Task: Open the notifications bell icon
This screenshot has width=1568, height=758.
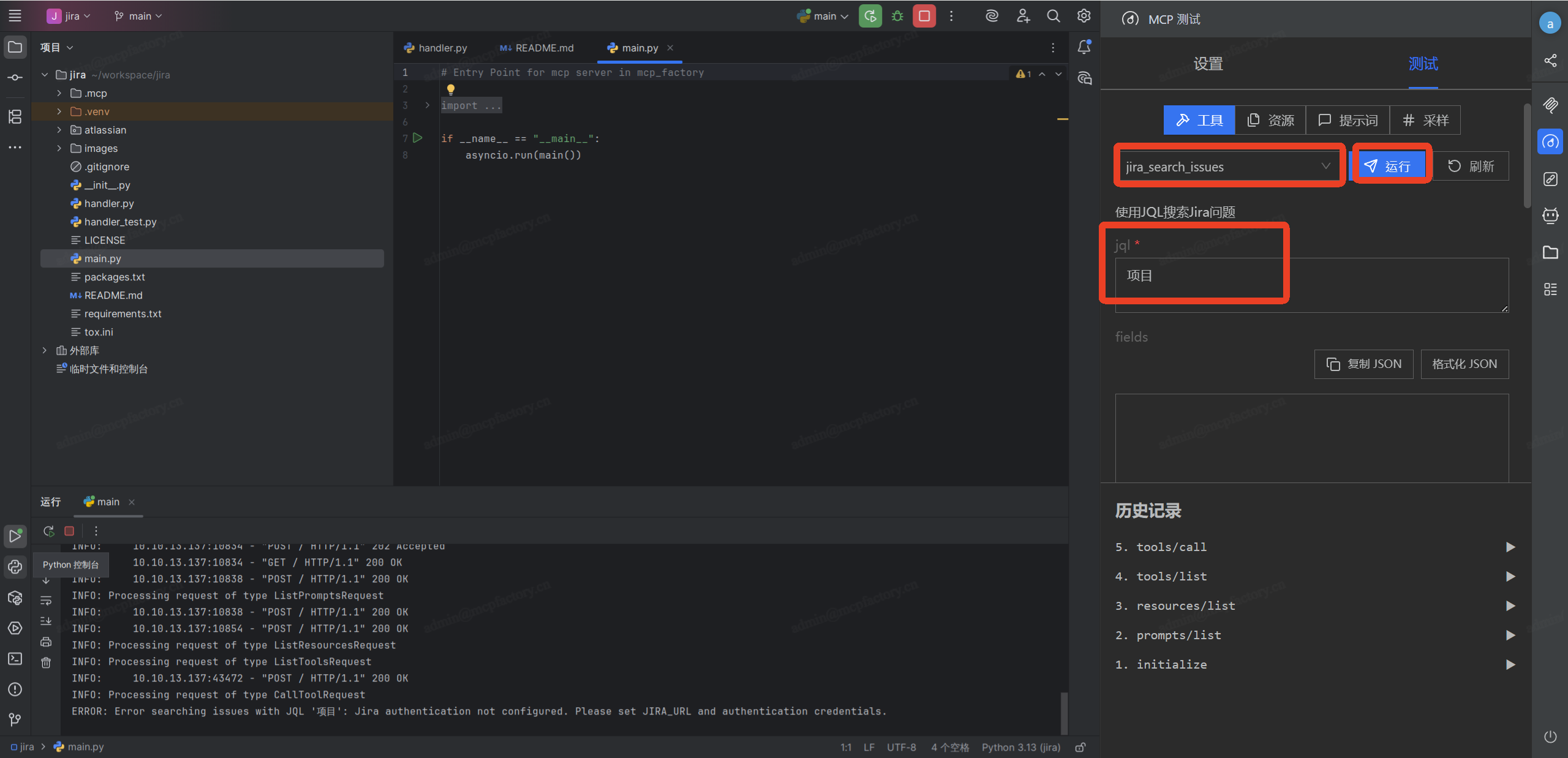Action: (1084, 47)
